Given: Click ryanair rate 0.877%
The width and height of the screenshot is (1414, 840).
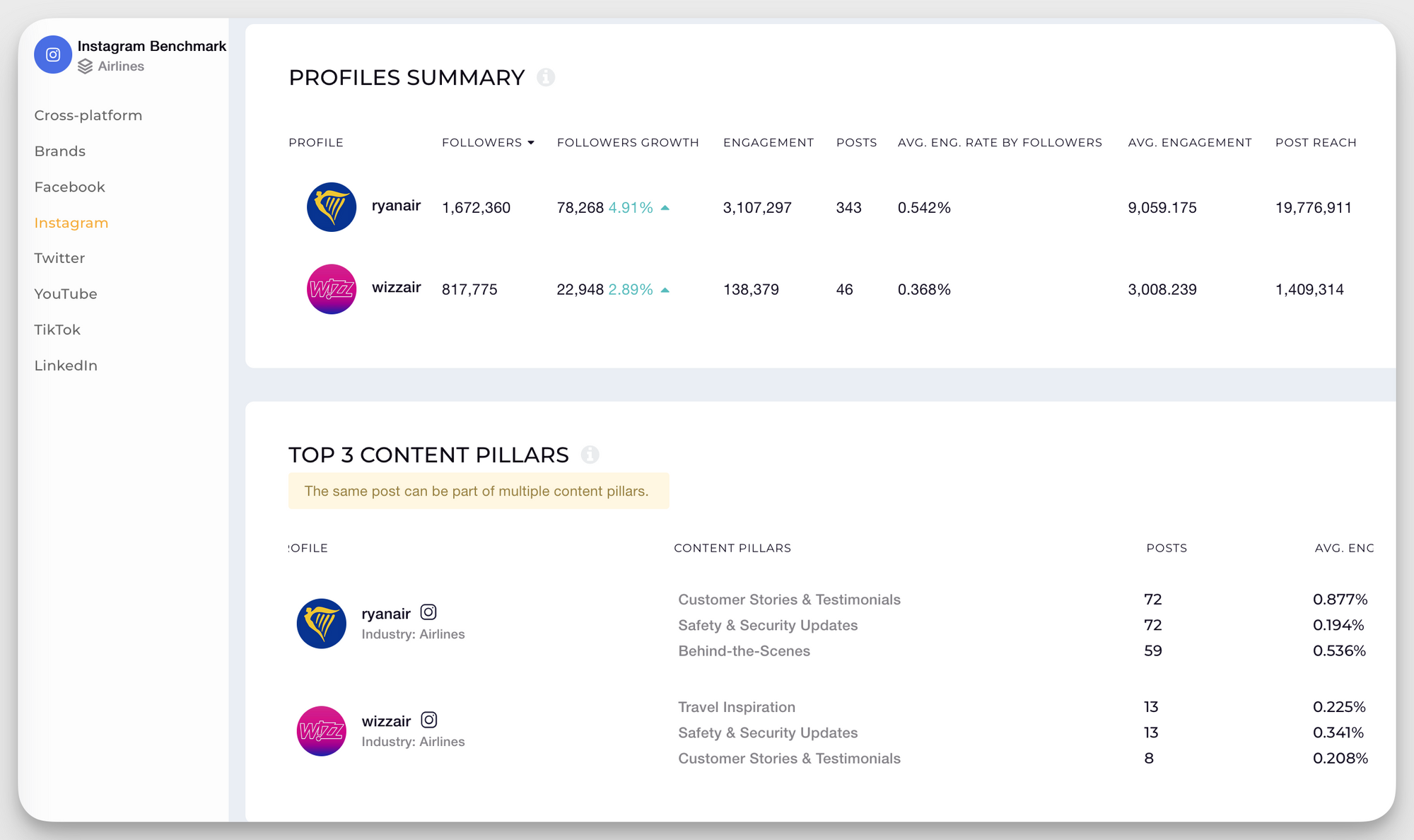Looking at the screenshot, I should pos(1340,600).
